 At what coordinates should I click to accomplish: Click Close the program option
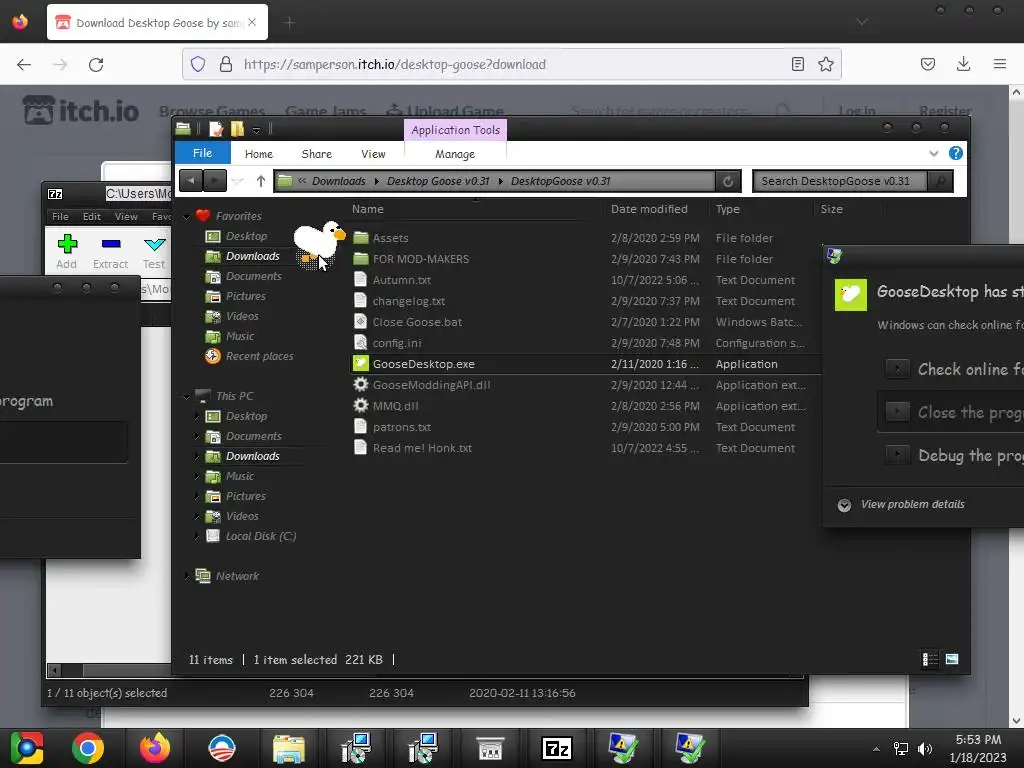(953, 412)
